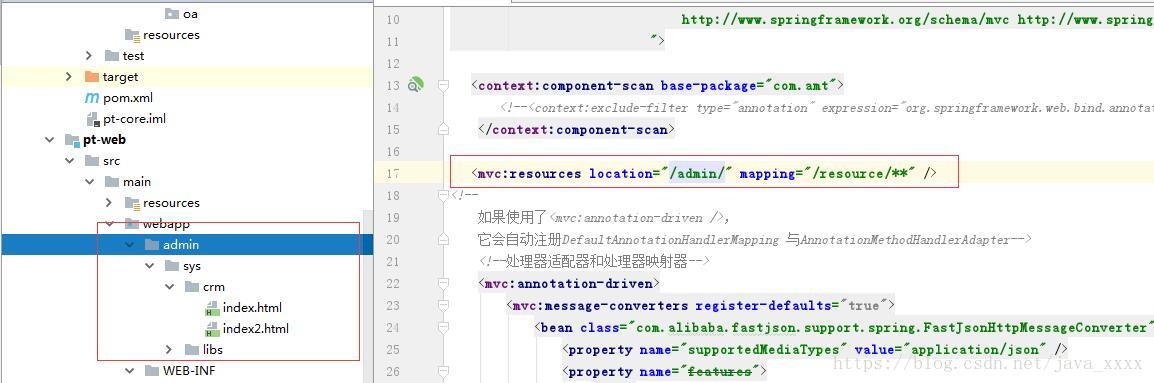
Task: Click the mvc:resources tag name
Action: (x=529, y=174)
